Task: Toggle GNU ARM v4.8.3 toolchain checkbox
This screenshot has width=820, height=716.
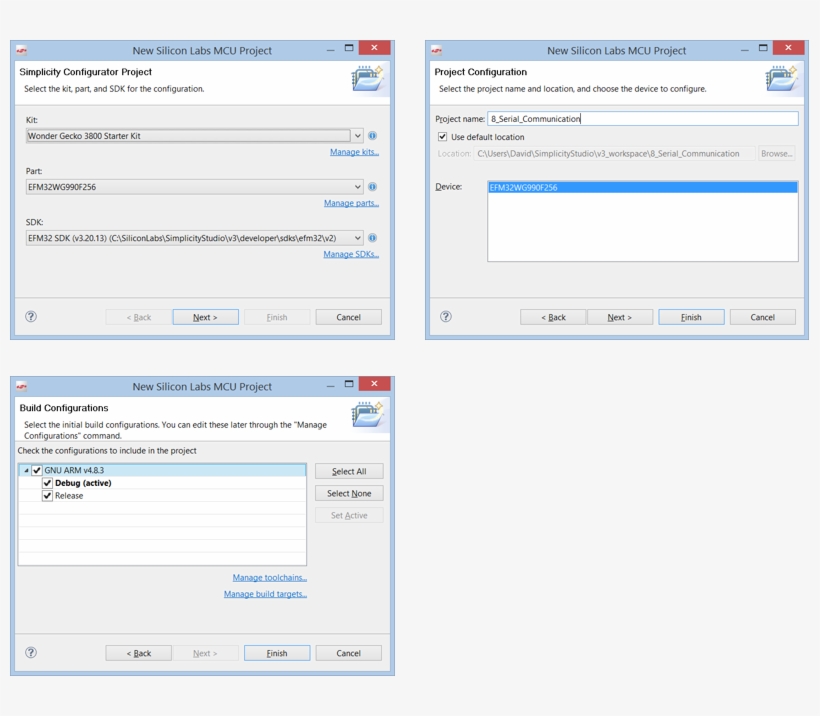Action: 37,470
